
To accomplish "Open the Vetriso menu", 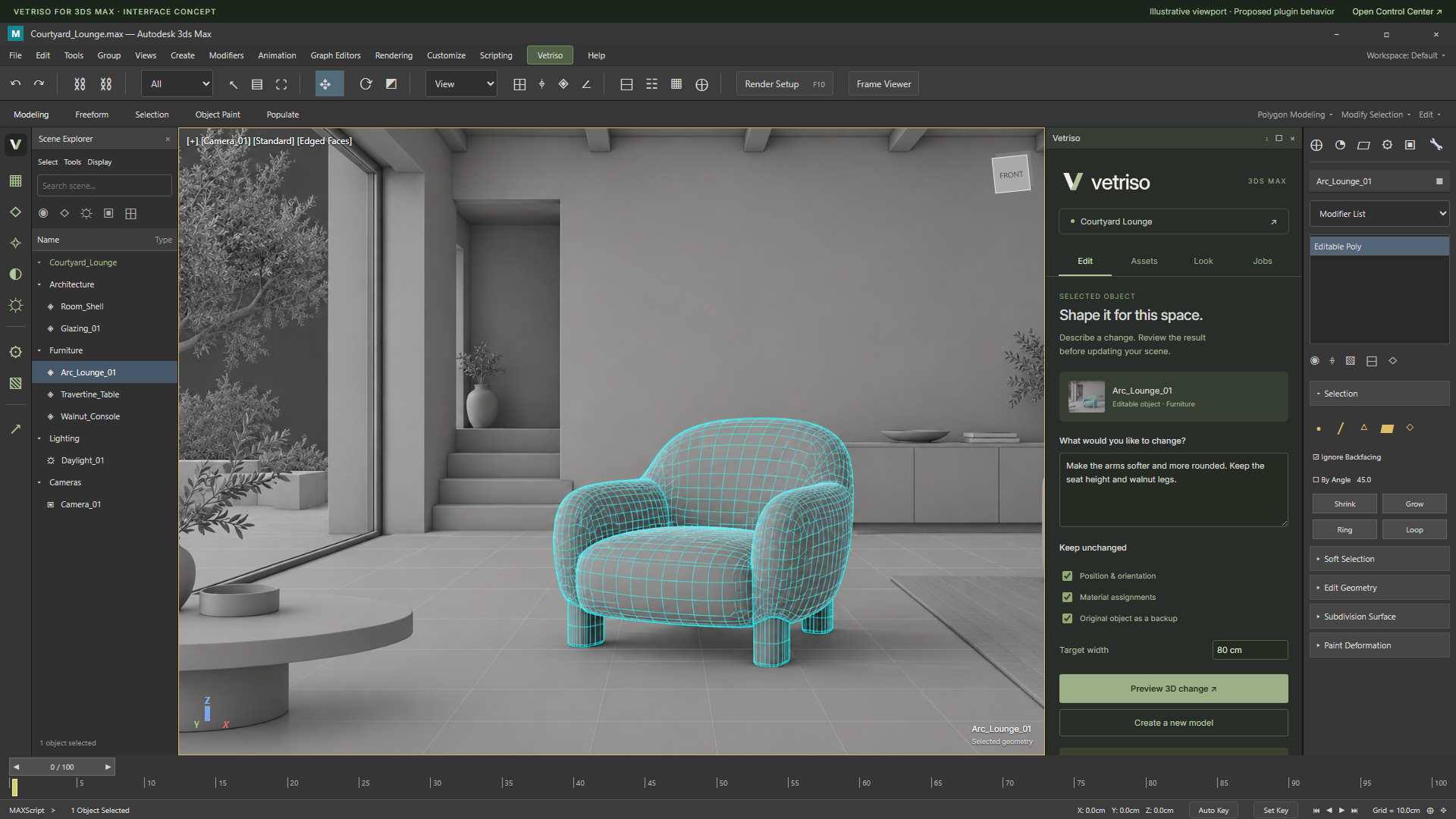I will (550, 55).
